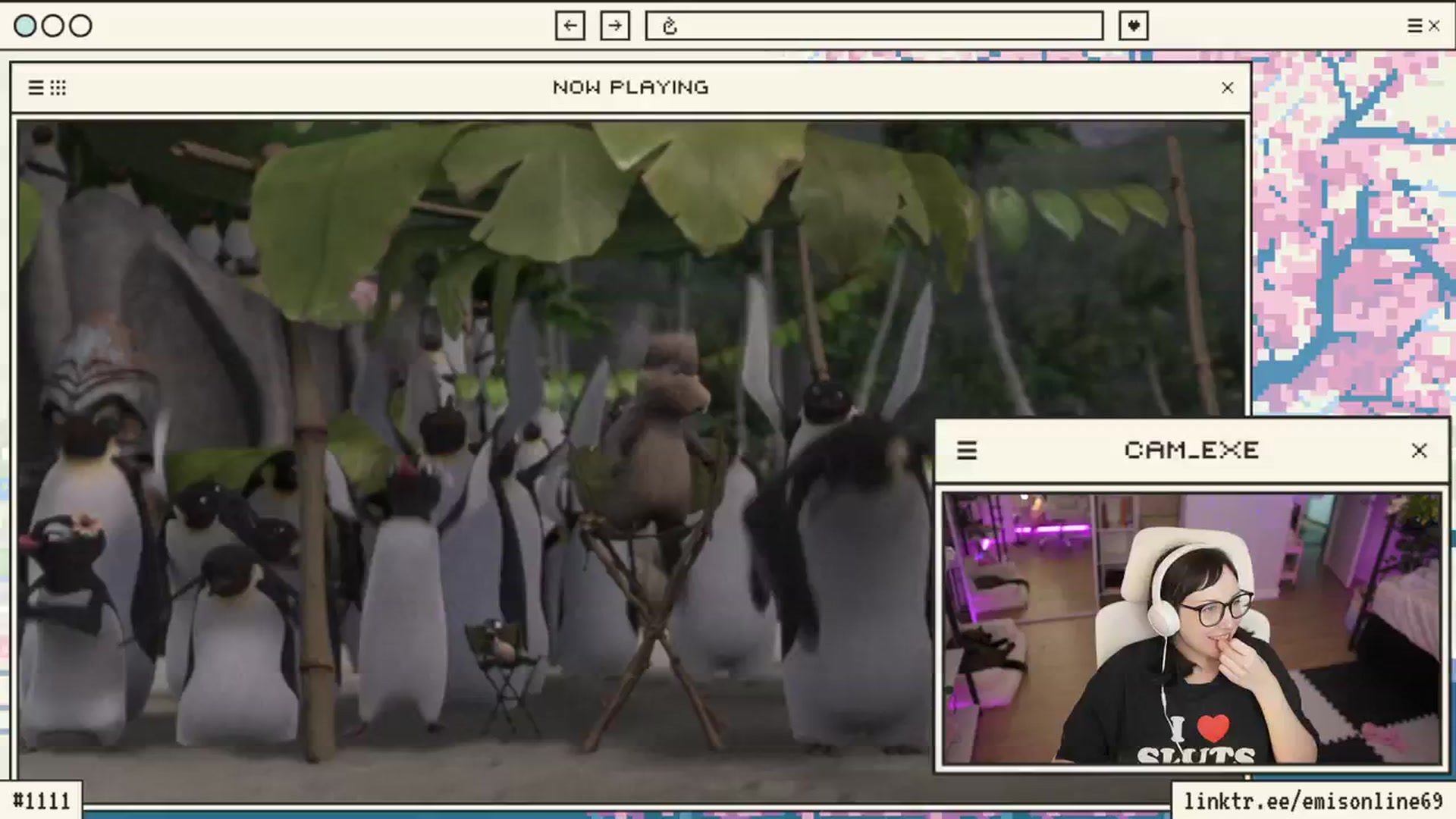Click the top-right X close icon
This screenshot has width=1456, height=819.
tap(1434, 26)
